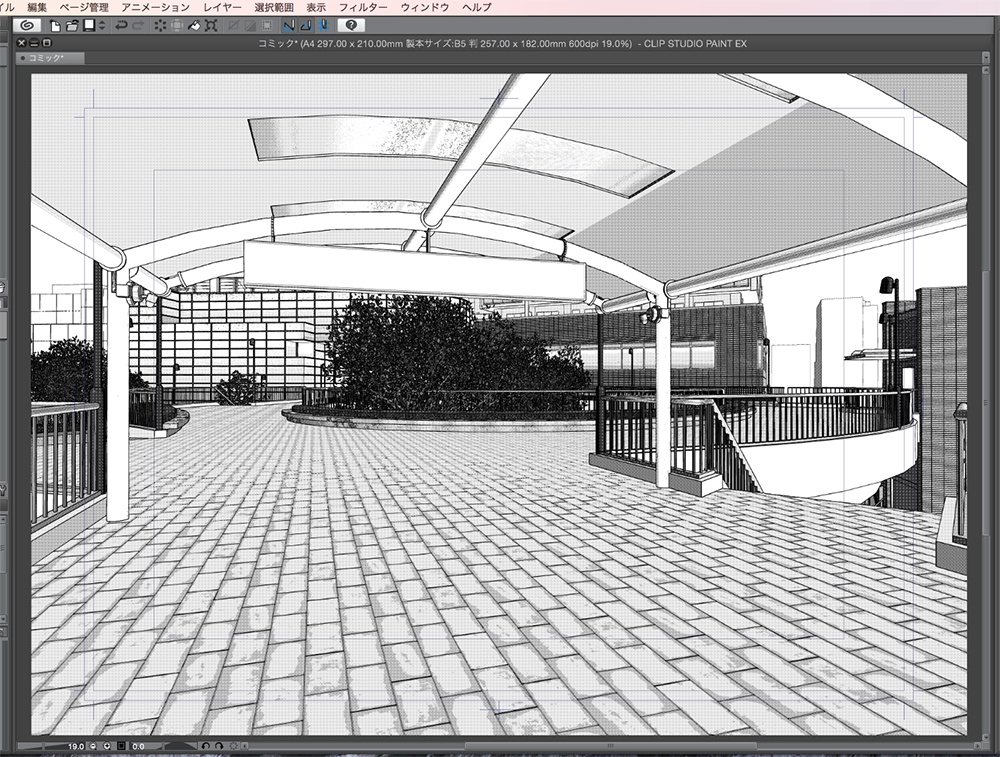Toggle snap to ruler
This screenshot has height=757, width=1000.
[289, 26]
